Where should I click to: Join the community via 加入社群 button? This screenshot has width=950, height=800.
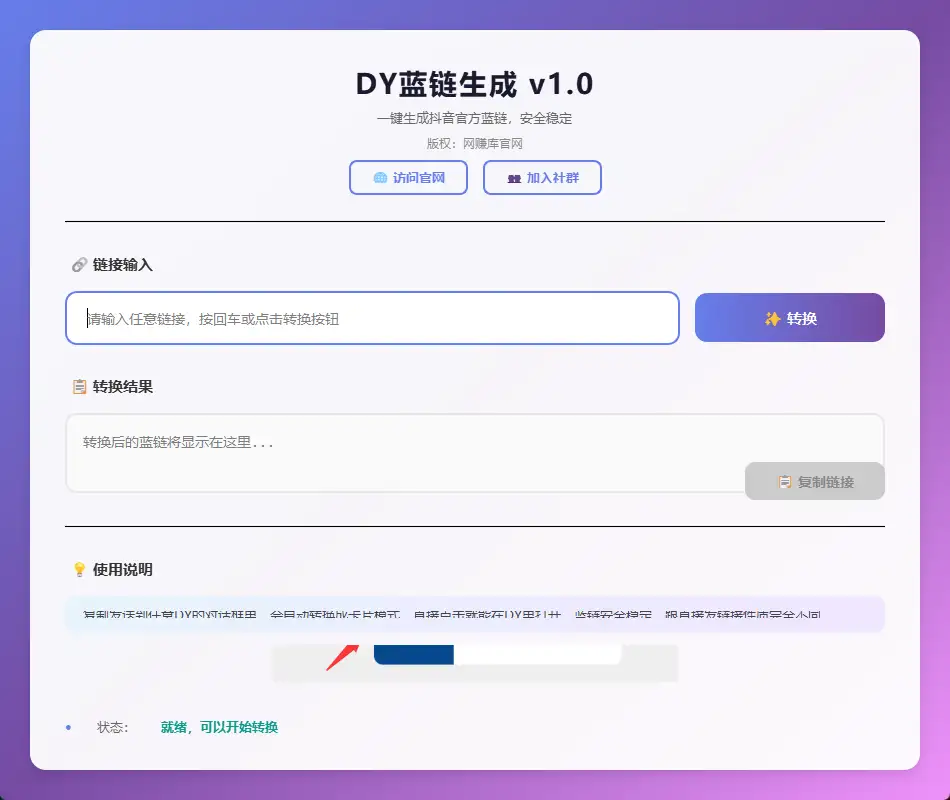point(542,177)
